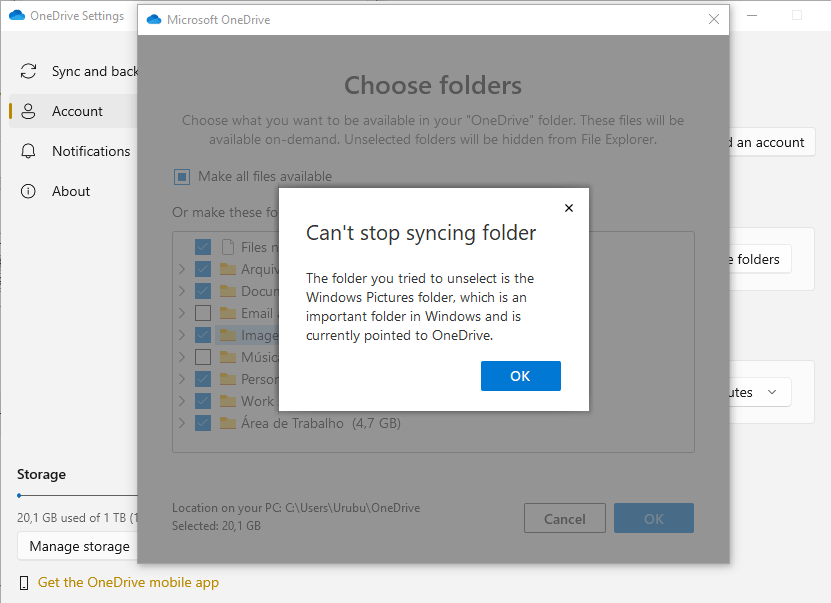Uncheck the Work folder checkbox
831x603 pixels.
(203, 401)
